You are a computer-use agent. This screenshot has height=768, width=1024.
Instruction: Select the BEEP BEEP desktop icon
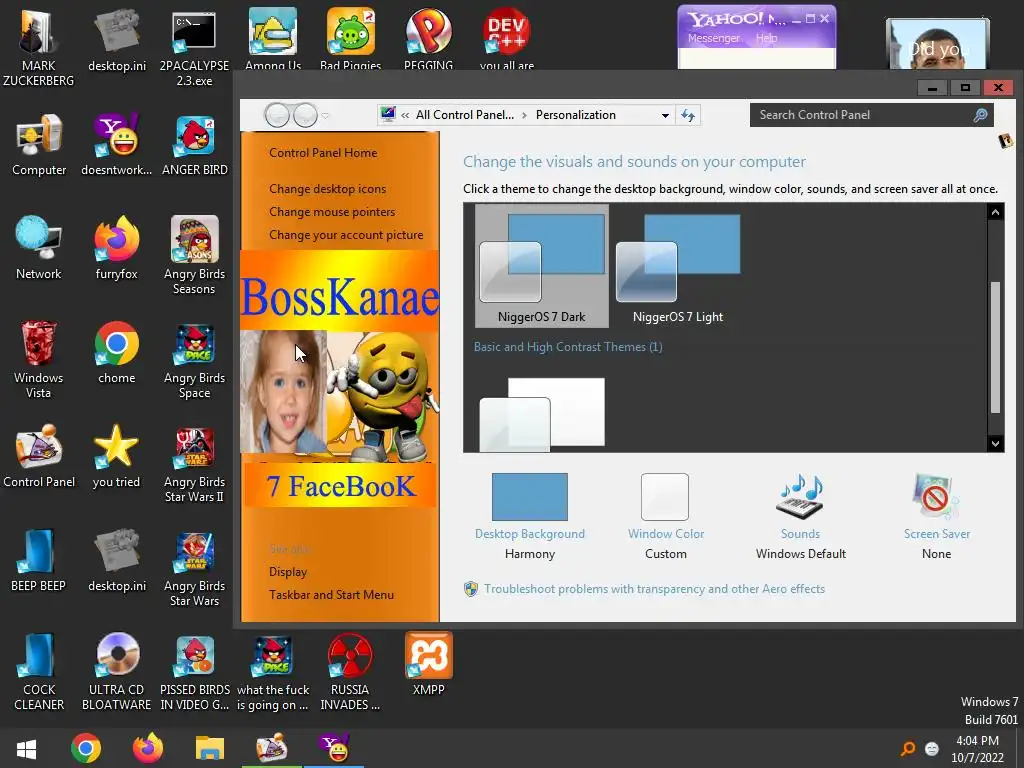click(x=39, y=561)
